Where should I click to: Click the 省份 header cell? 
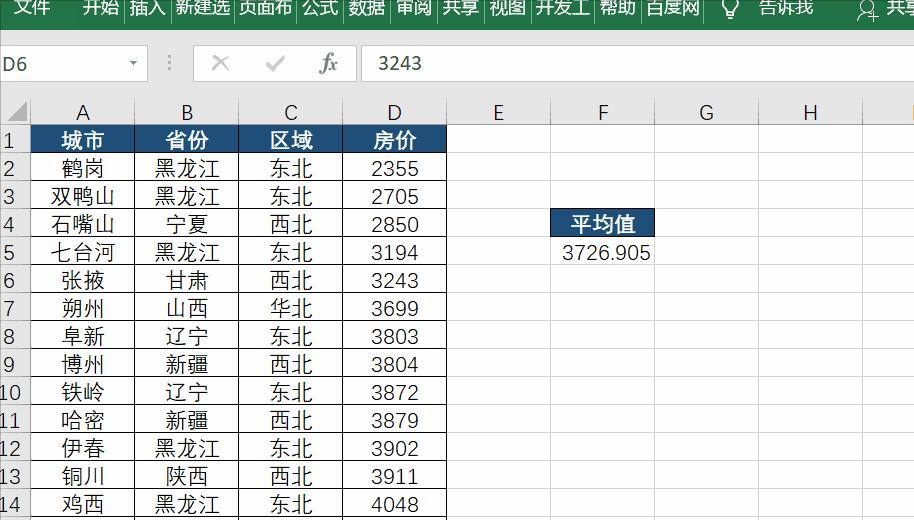(x=187, y=139)
